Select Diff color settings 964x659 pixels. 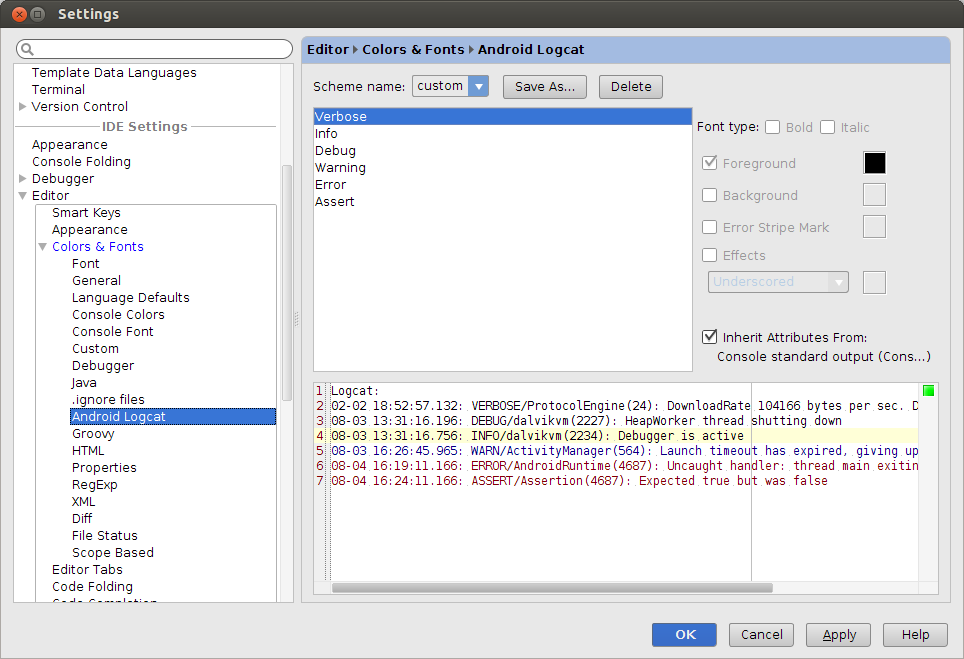pos(82,518)
